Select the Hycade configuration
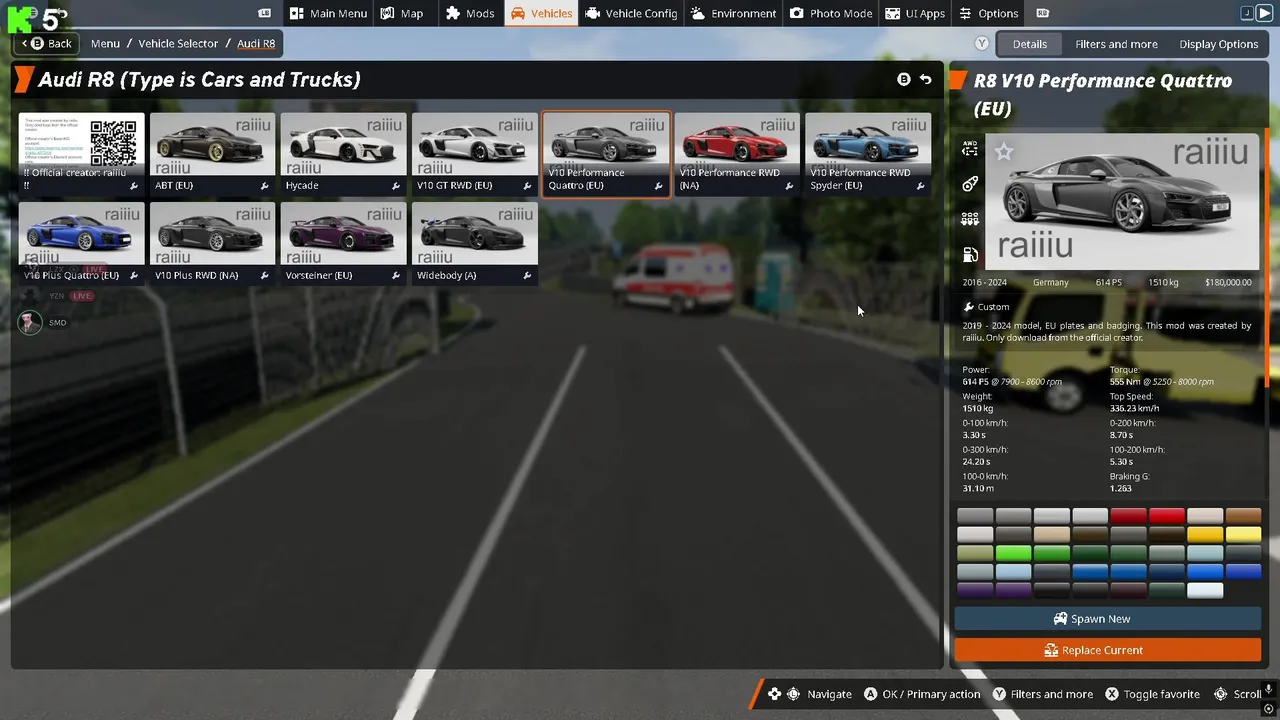Viewport: 1280px width, 720px height. (x=343, y=153)
